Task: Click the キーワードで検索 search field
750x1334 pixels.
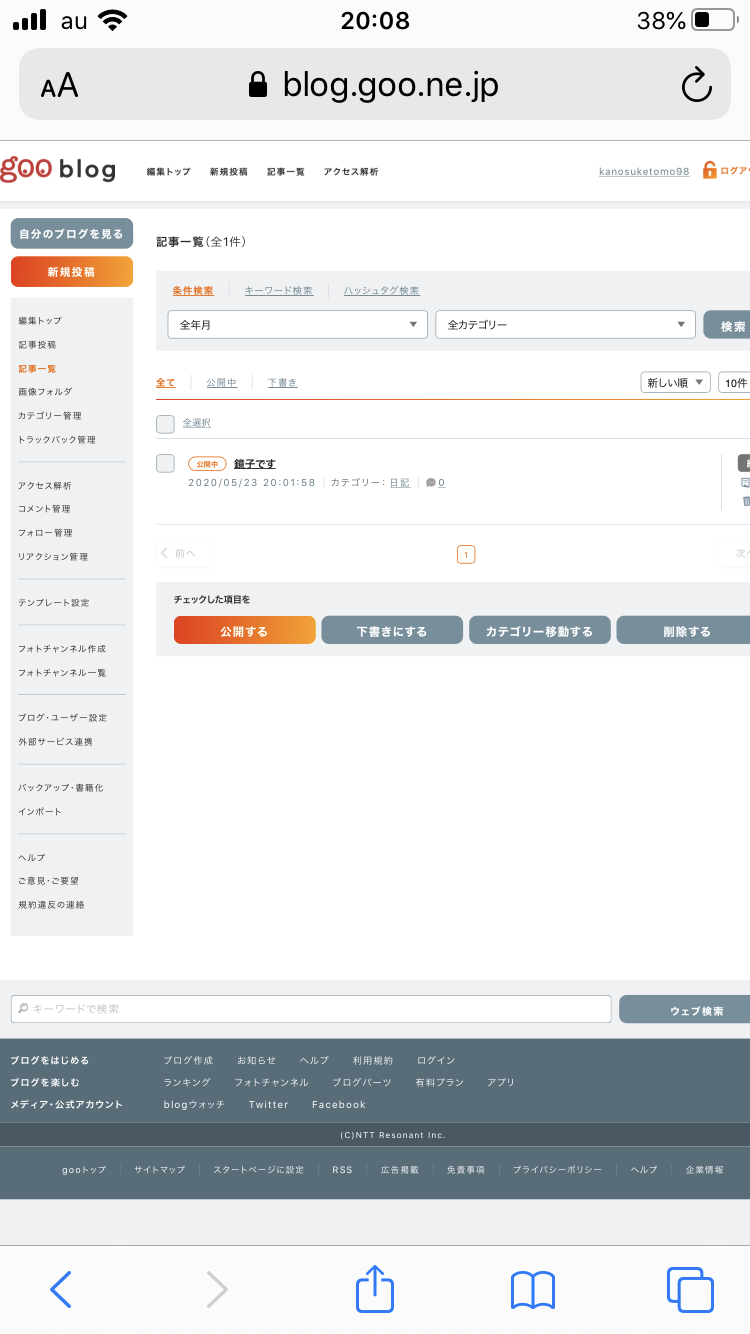Action: [x=311, y=1009]
